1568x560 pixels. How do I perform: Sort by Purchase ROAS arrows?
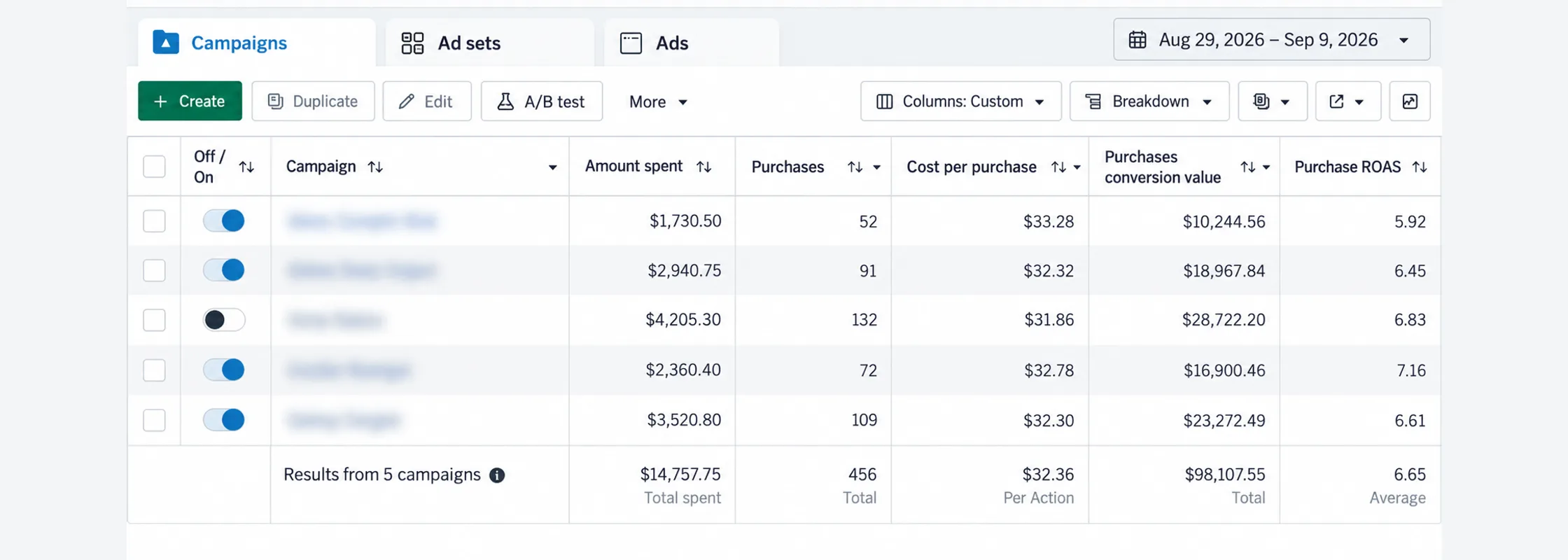(1419, 167)
